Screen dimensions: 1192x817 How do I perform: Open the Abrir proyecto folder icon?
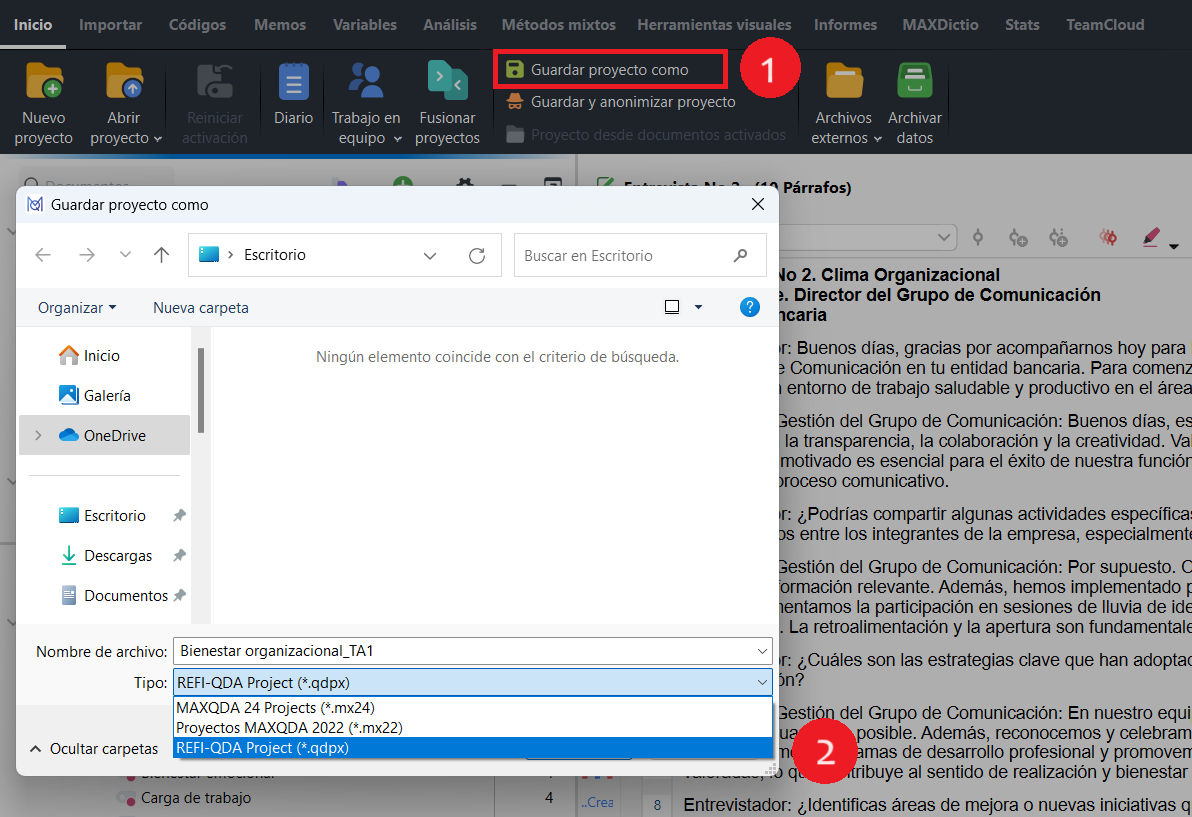point(124,81)
